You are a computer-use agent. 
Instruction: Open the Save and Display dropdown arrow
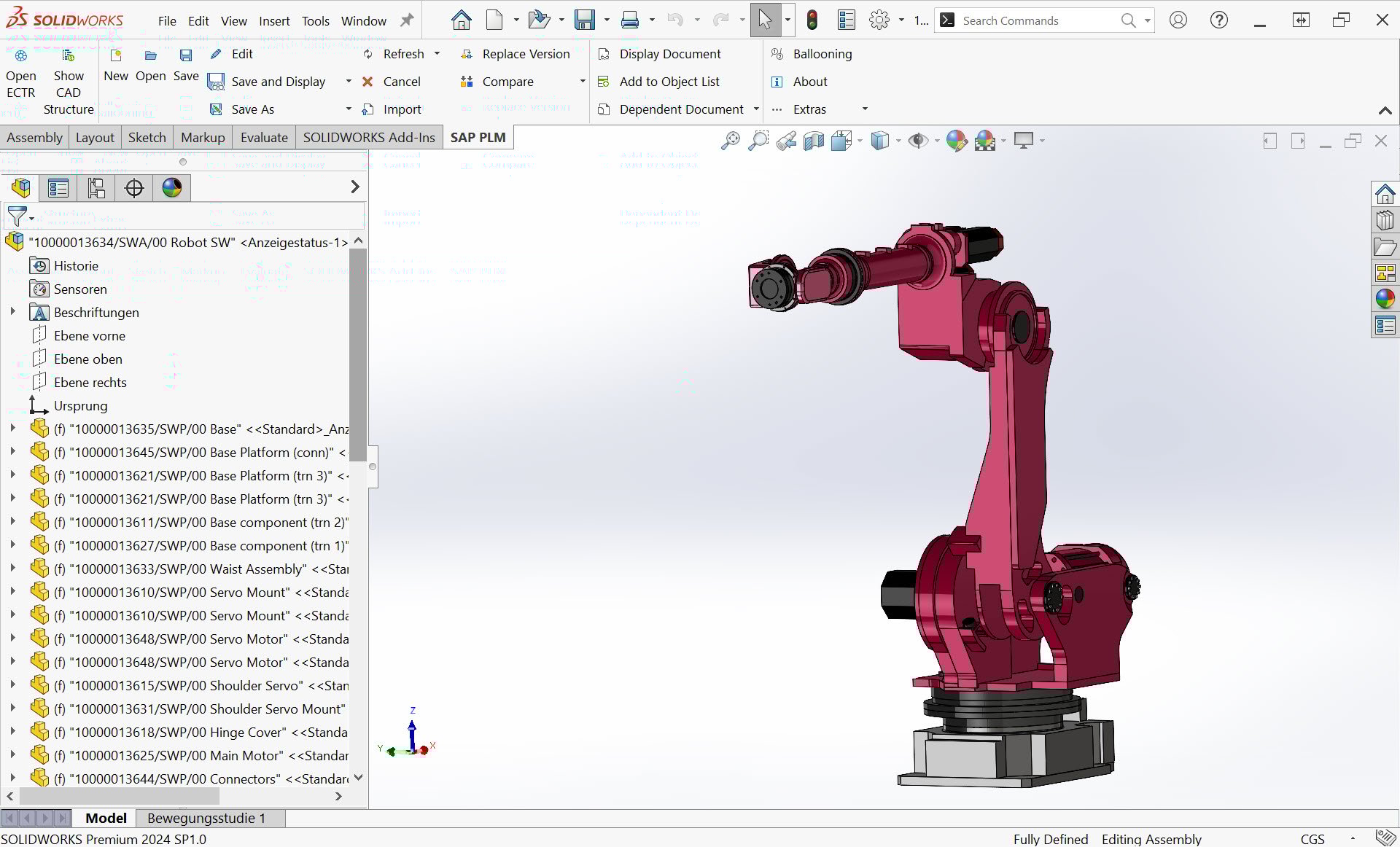(x=348, y=82)
